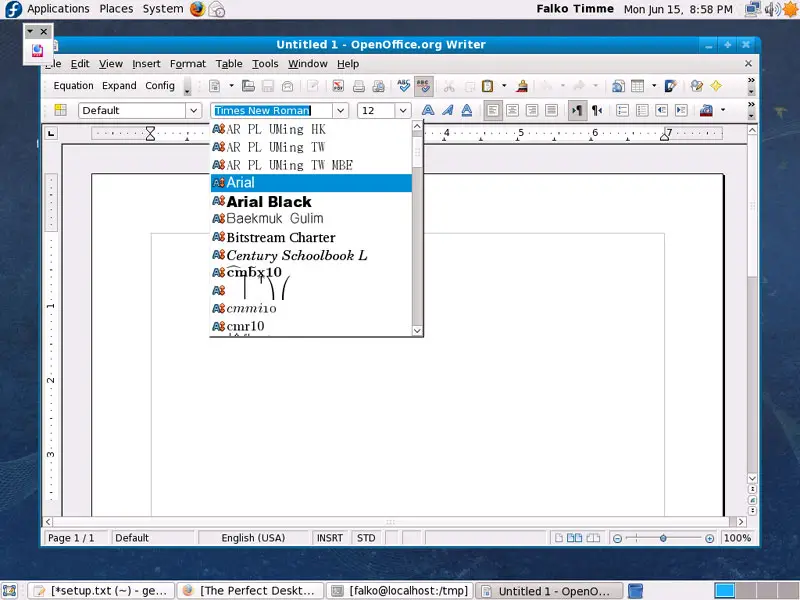Open the Table dropdown arrow
The width and height of the screenshot is (800, 600).
(654, 86)
